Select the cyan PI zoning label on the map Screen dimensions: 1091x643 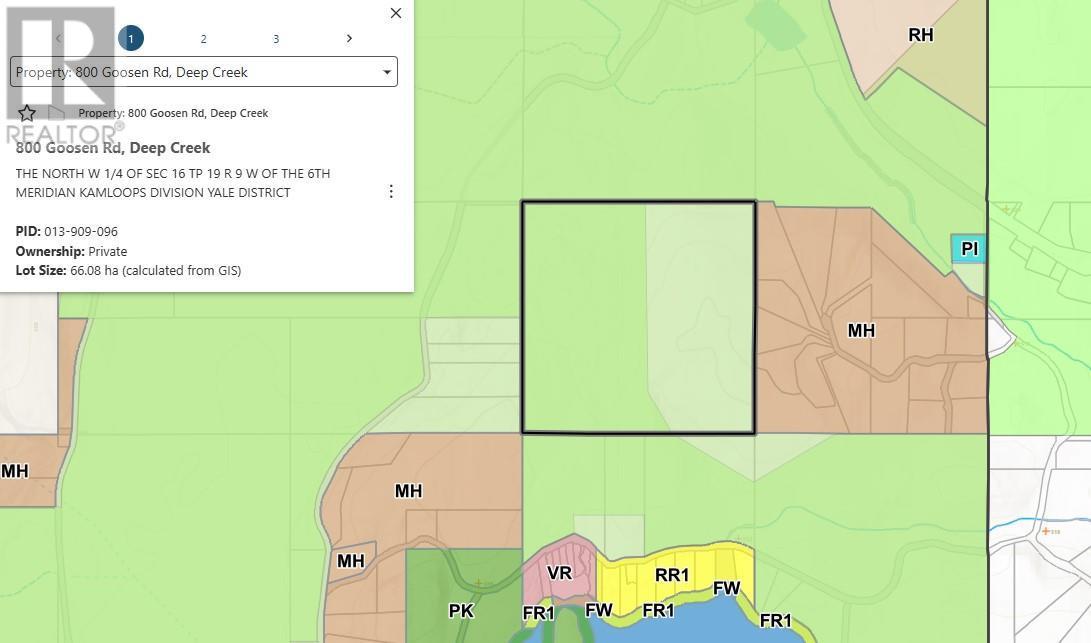click(967, 248)
